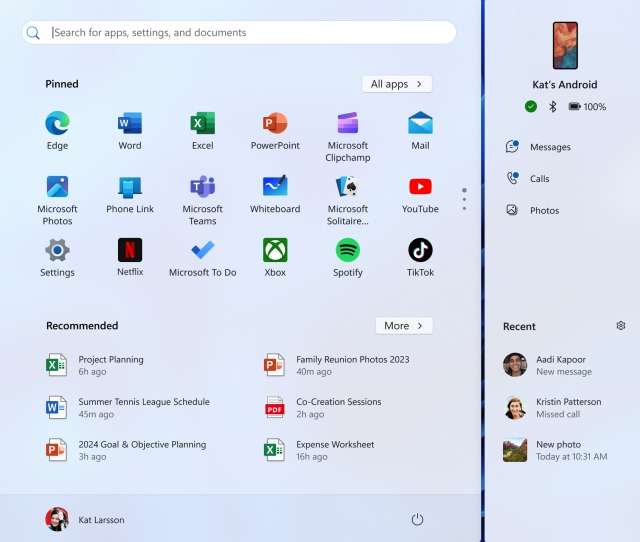This screenshot has height=542, width=640.
Task: Click the Pinned section heading
Action: [x=62, y=84]
